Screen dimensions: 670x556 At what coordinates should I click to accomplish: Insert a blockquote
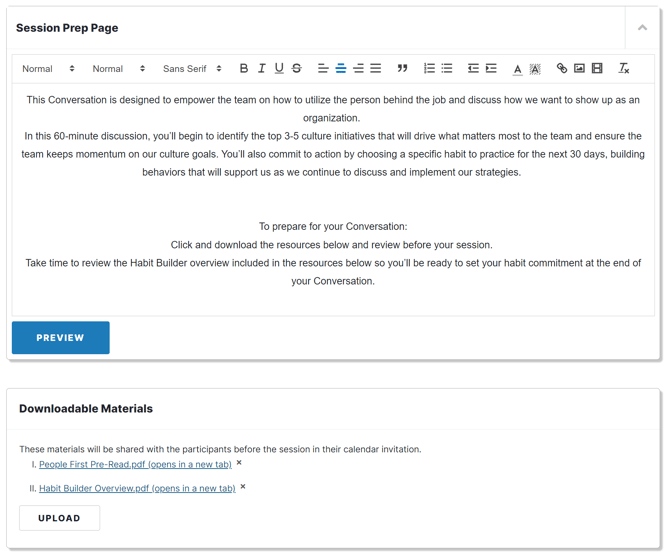click(x=402, y=69)
